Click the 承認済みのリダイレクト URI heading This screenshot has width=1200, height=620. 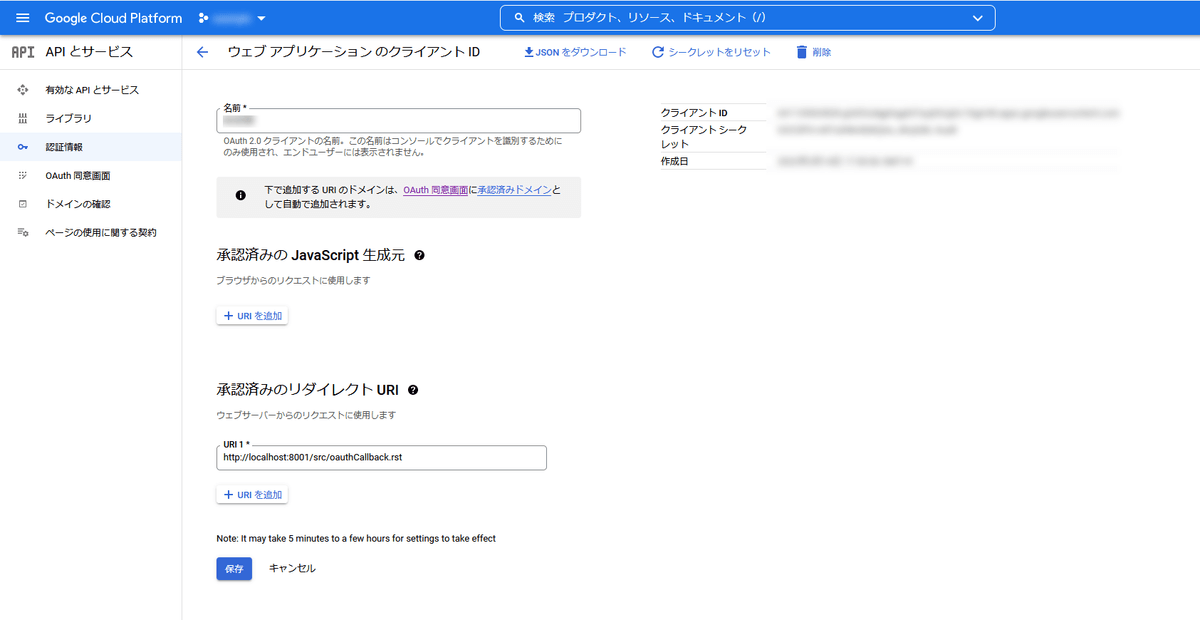pyautogui.click(x=308, y=390)
